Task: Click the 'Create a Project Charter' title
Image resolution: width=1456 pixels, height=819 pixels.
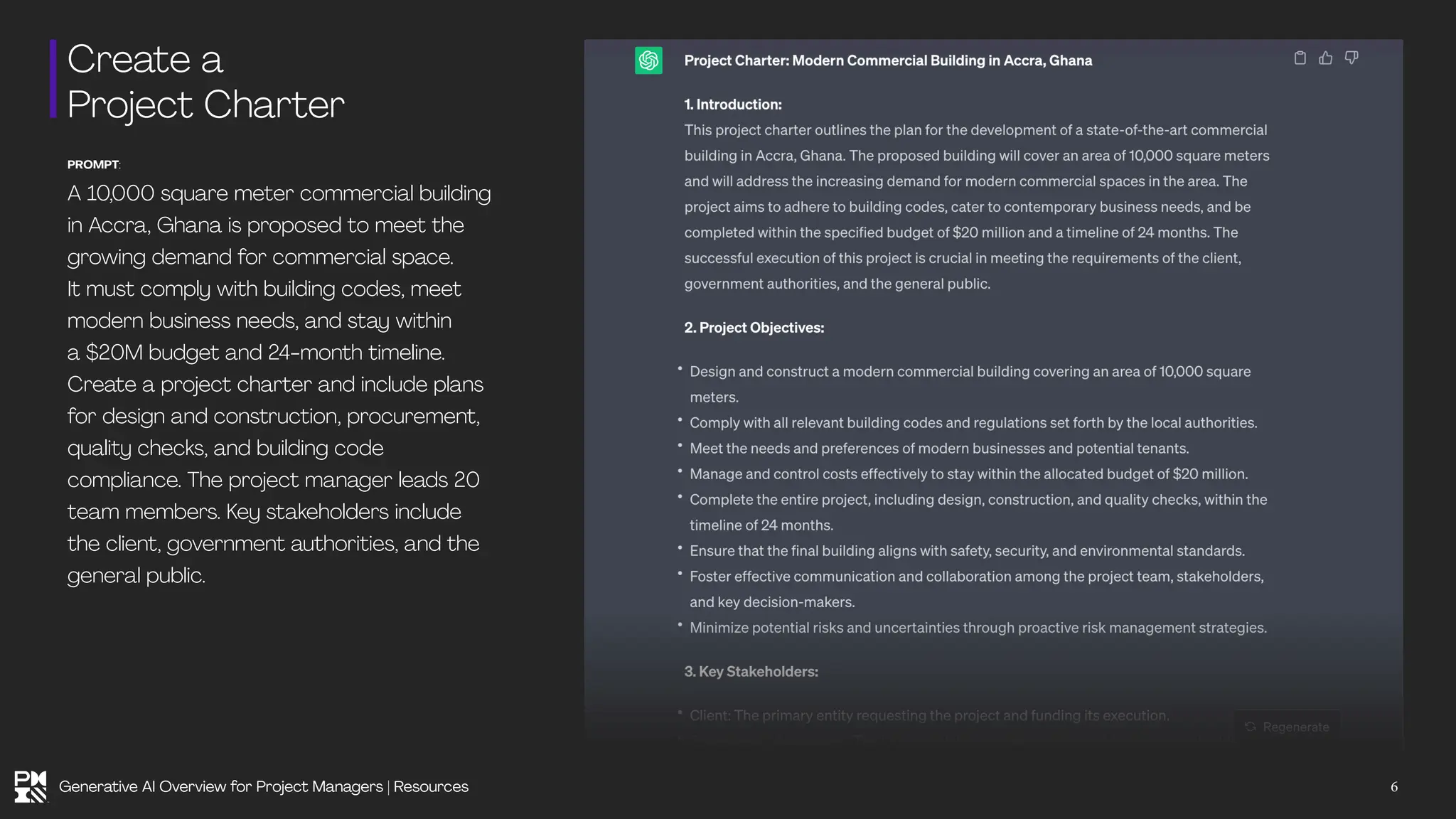Action: (205, 81)
